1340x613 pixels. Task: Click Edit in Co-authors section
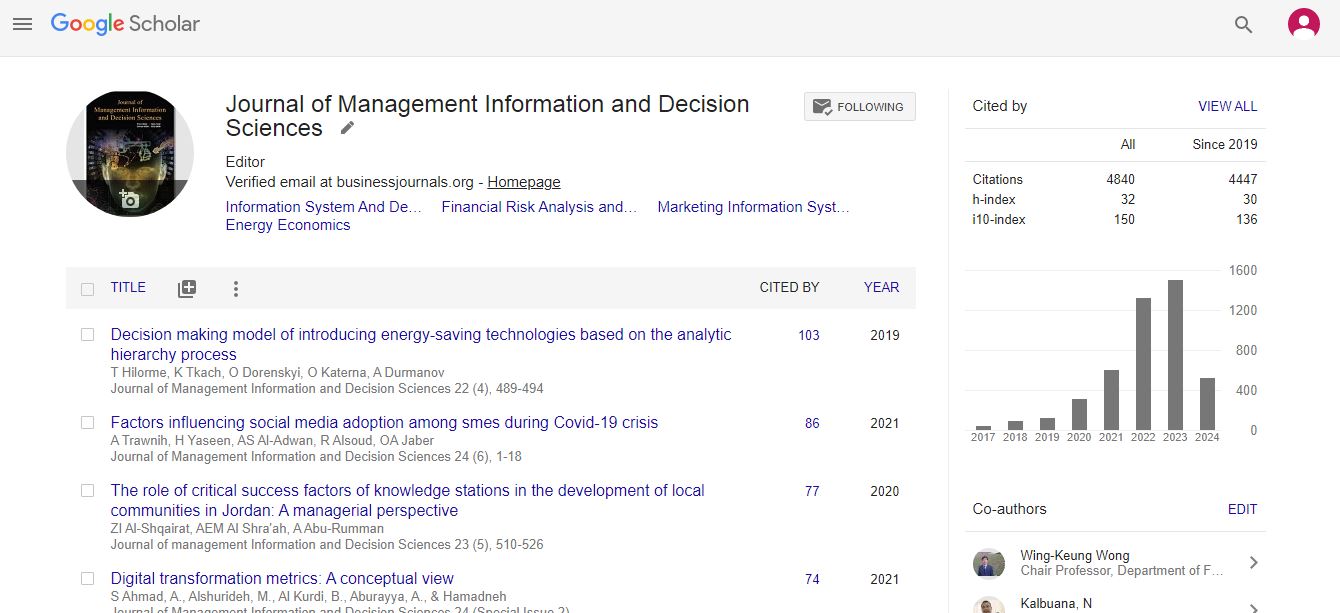[x=1243, y=509]
